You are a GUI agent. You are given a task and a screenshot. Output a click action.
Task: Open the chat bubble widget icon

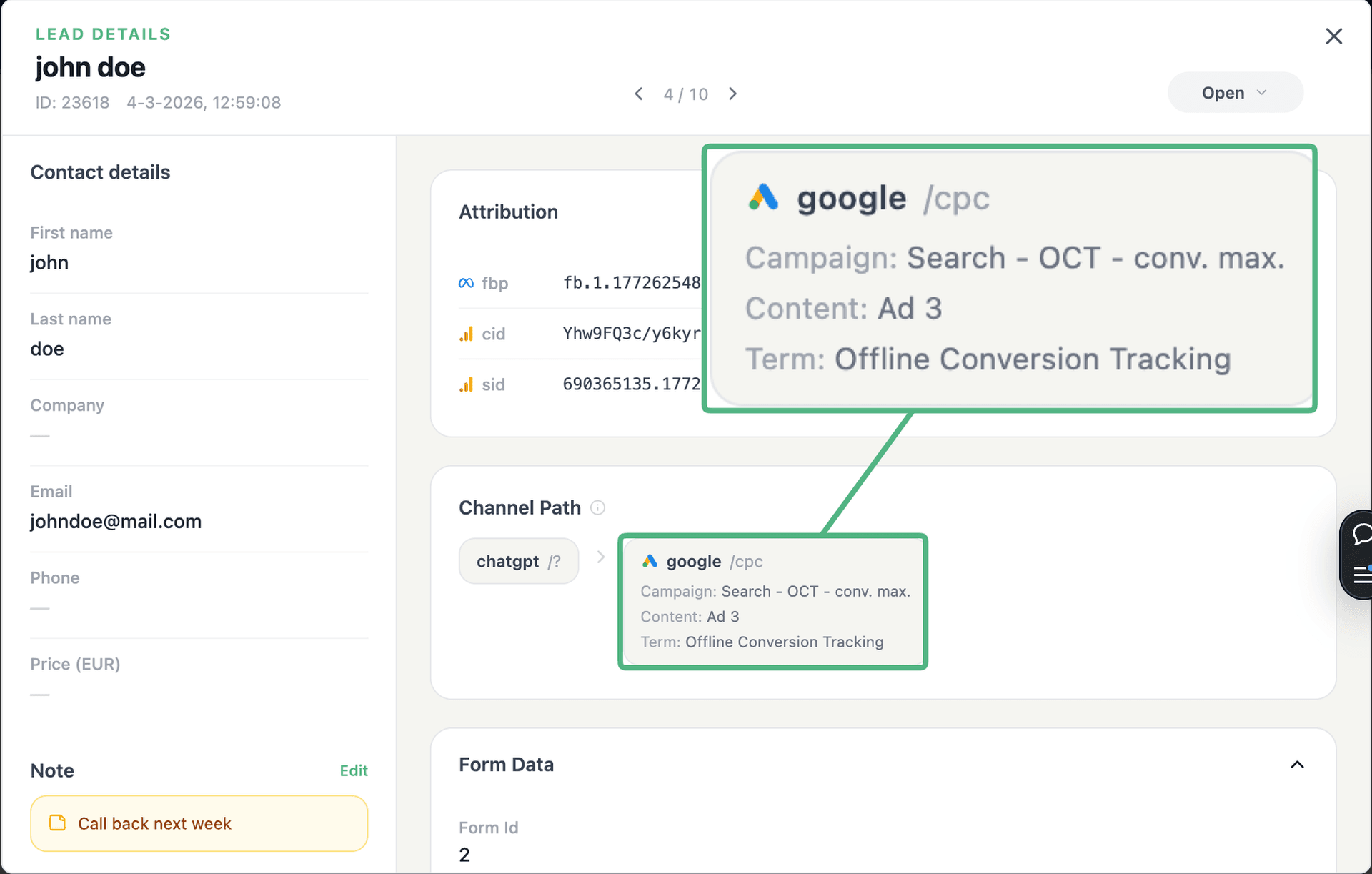[1362, 535]
